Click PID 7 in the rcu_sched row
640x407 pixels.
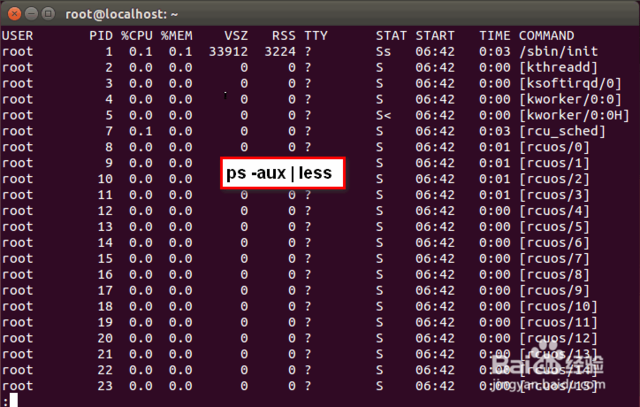[109, 131]
